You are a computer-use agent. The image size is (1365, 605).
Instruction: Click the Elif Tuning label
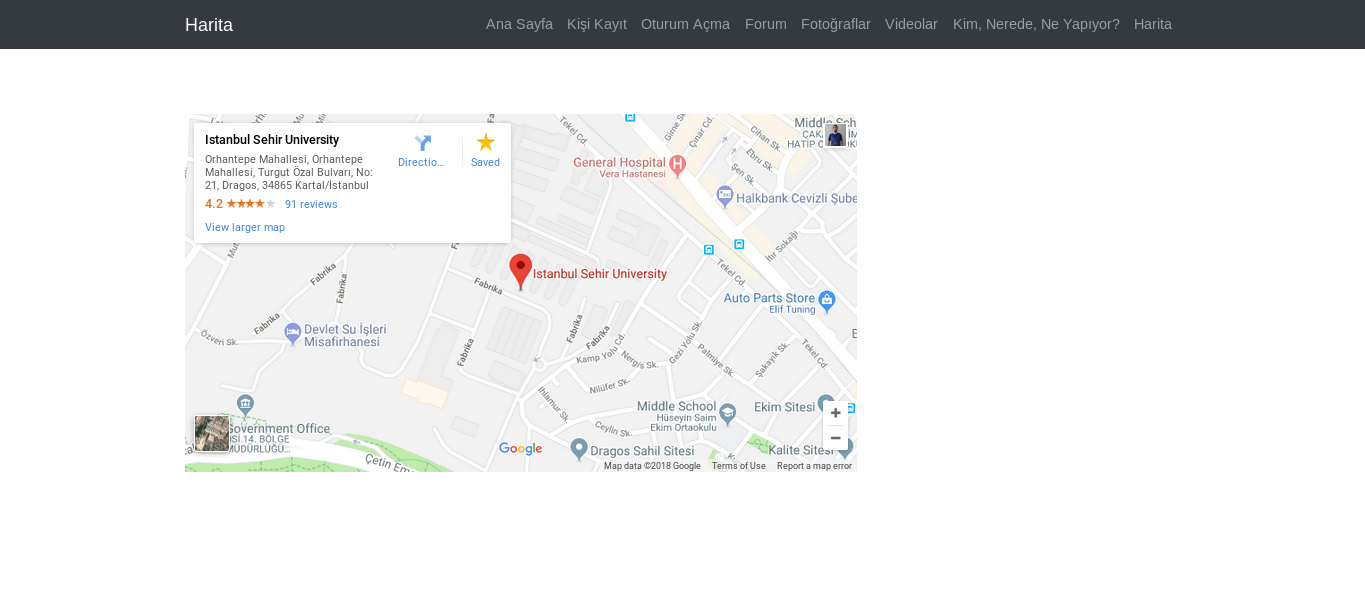pyautogui.click(x=793, y=309)
